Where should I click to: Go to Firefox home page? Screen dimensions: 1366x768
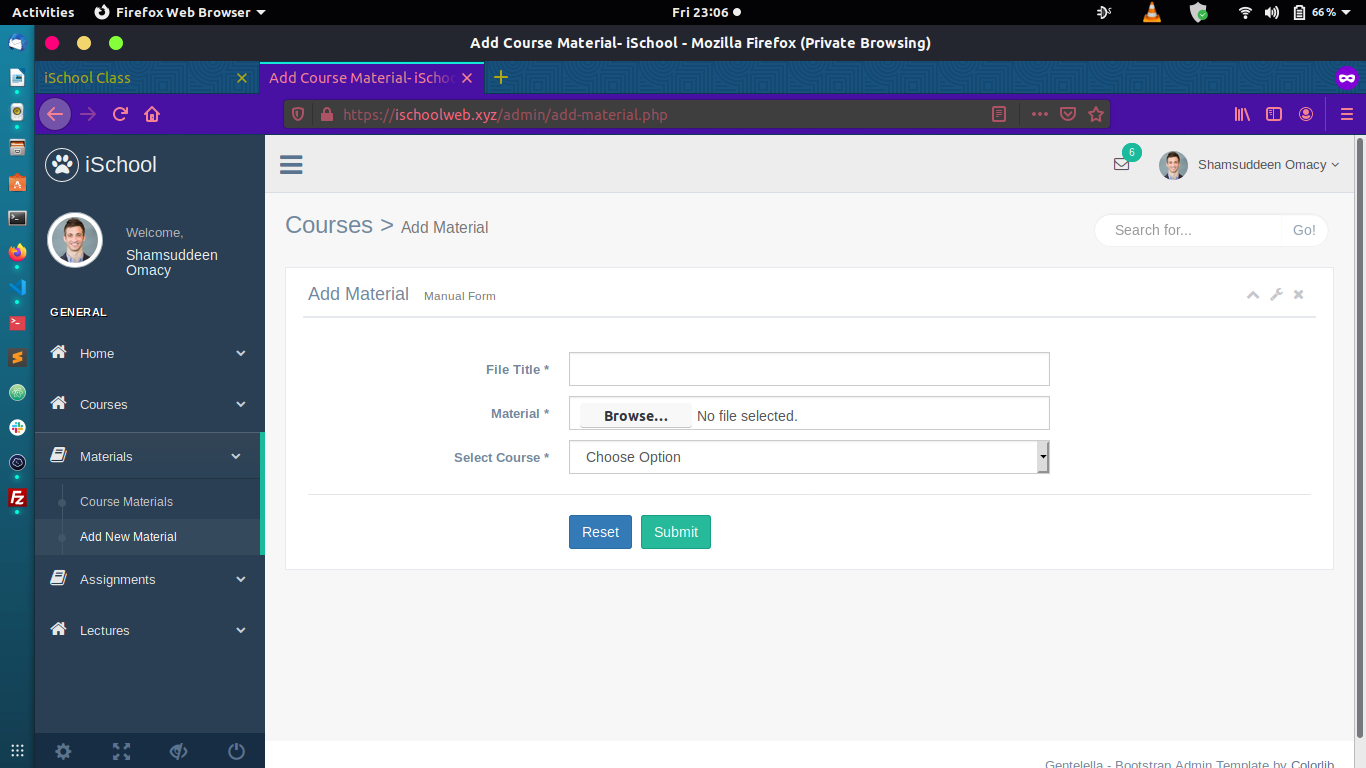tap(152, 114)
